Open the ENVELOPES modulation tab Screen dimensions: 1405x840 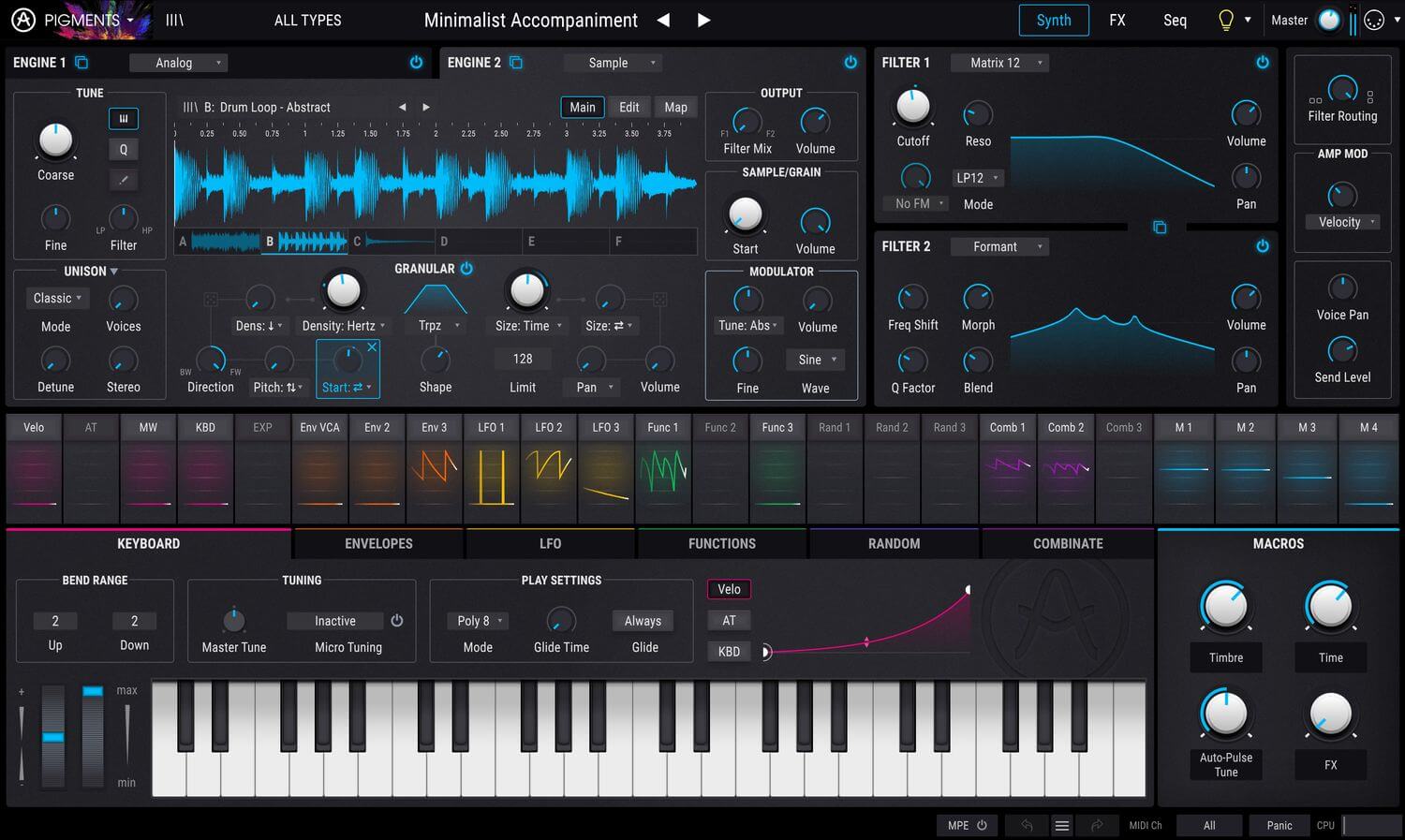pos(378,543)
